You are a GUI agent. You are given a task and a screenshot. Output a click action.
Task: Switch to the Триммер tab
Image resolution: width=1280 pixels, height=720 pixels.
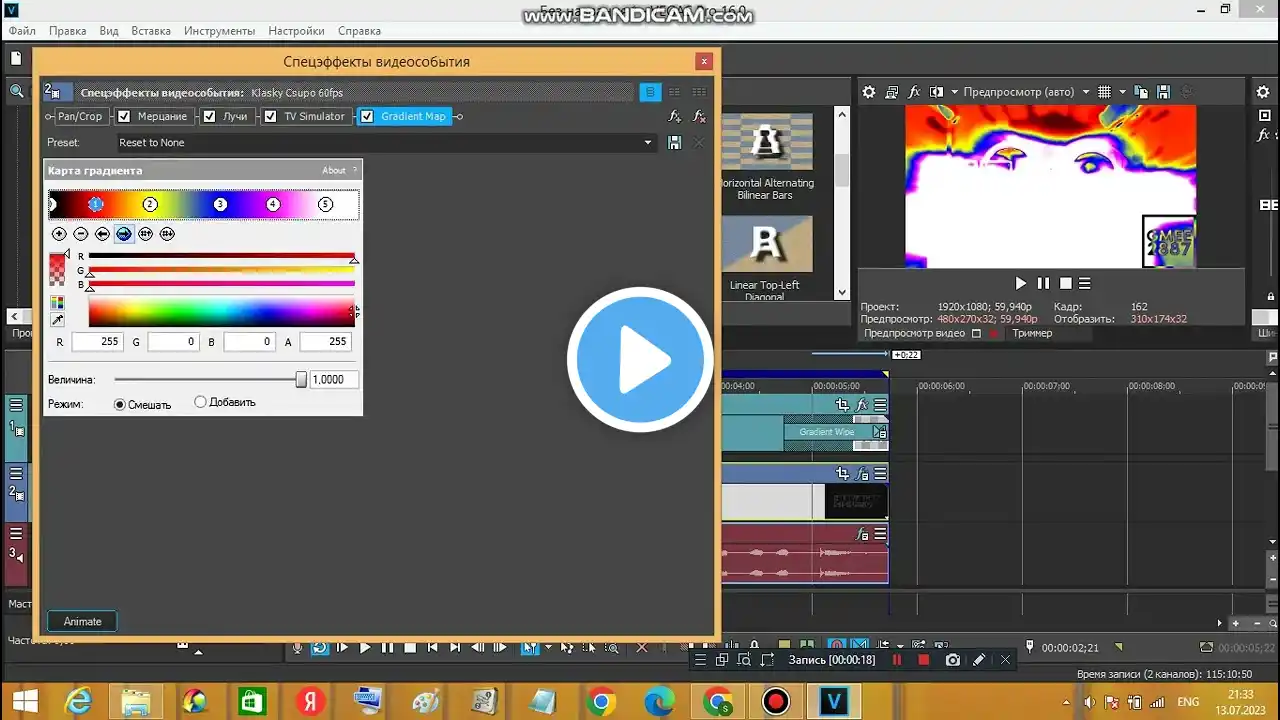click(1031, 333)
